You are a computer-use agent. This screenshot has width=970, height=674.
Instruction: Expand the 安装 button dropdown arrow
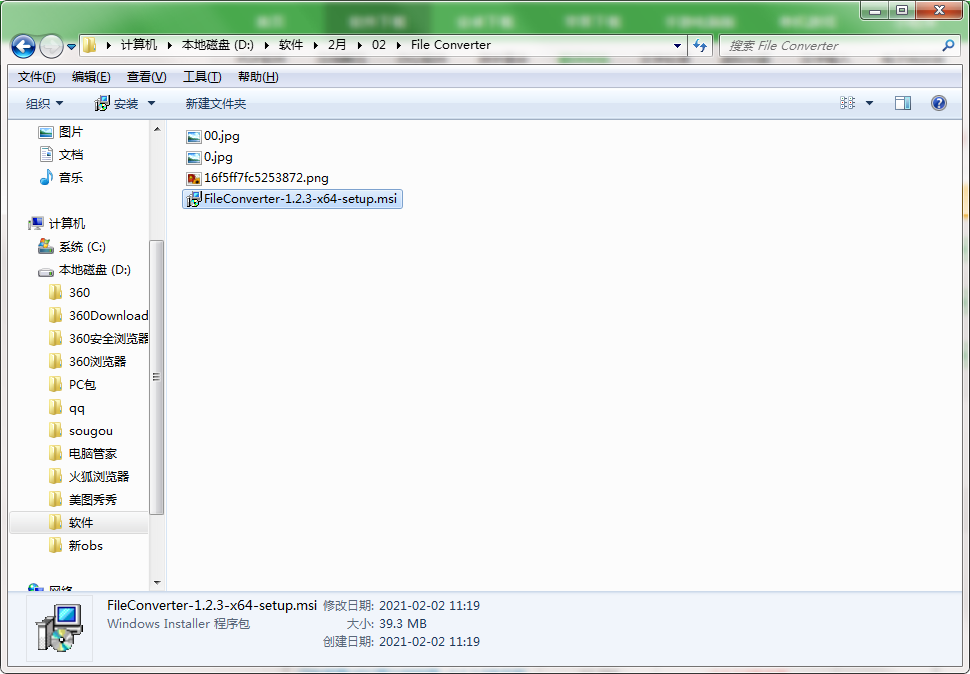click(x=152, y=104)
